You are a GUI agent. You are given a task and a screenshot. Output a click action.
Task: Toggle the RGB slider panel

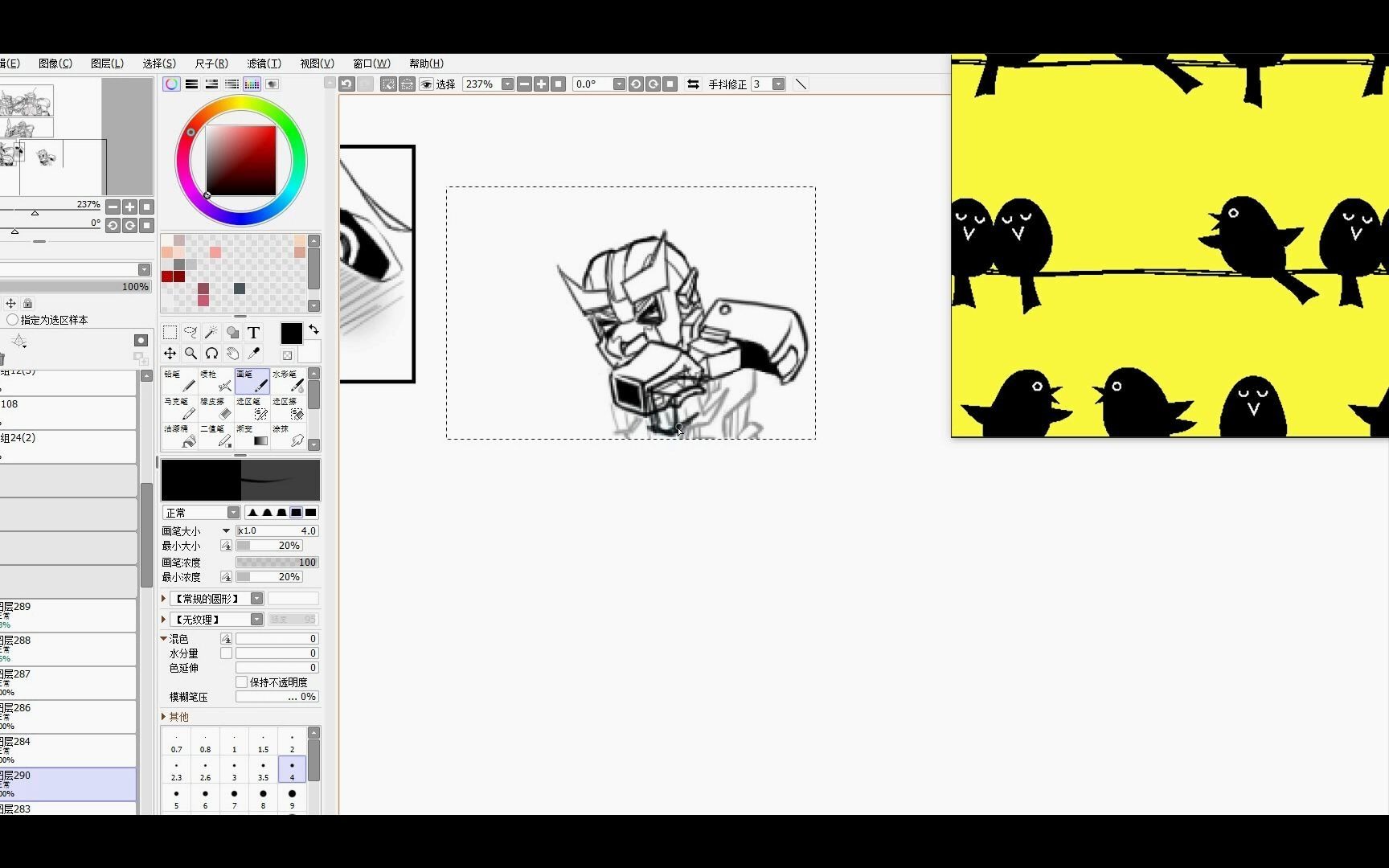[x=191, y=84]
